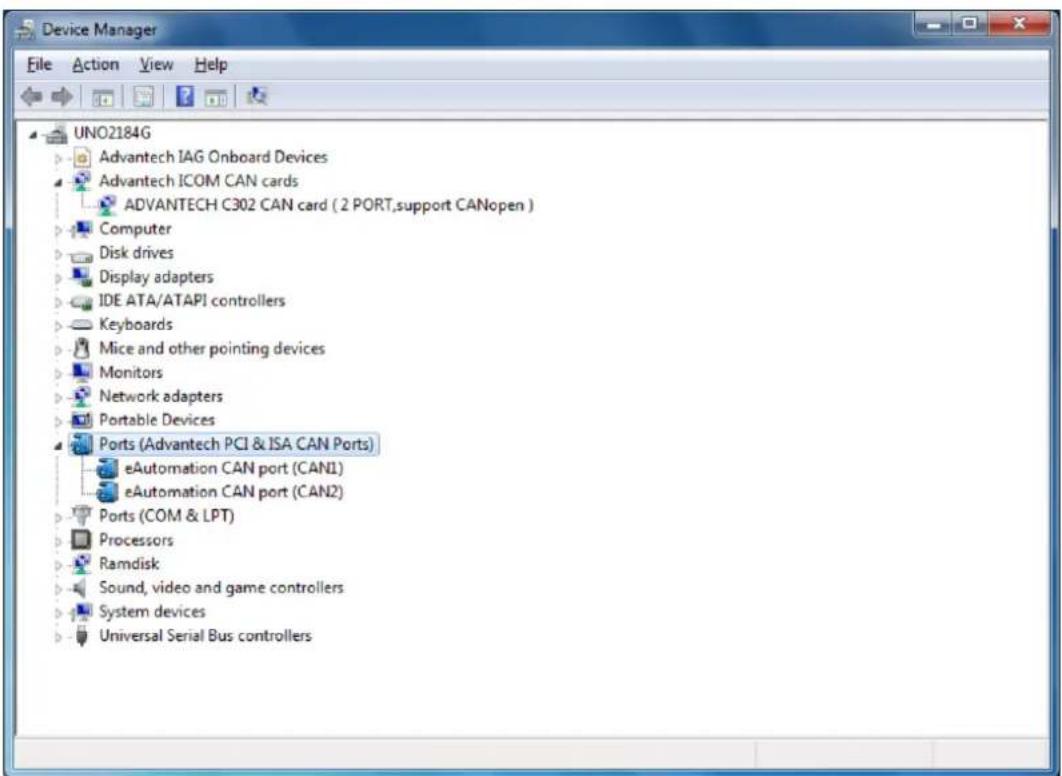Click the Mice and other pointing devices icon
Screen dimensions: 1062x776
tap(81, 349)
